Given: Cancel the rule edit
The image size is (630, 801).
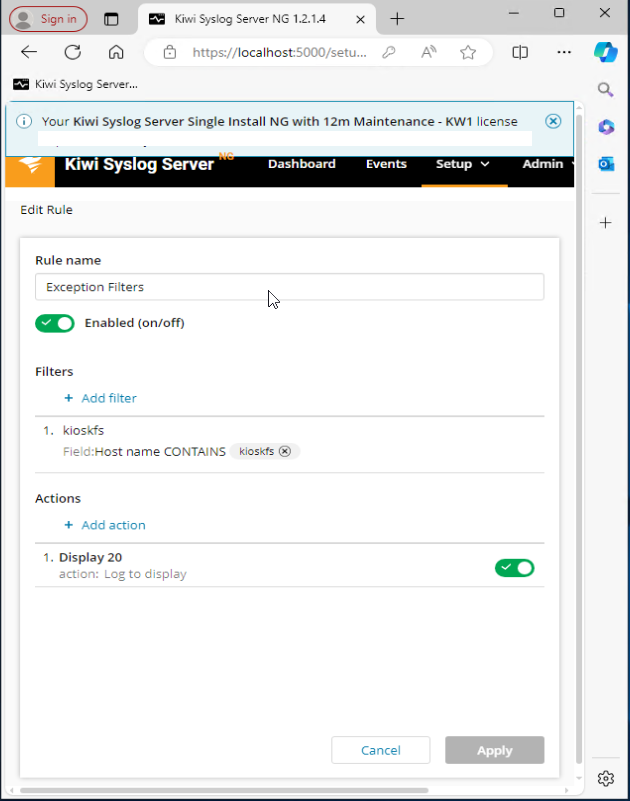Looking at the screenshot, I should pyautogui.click(x=381, y=750).
